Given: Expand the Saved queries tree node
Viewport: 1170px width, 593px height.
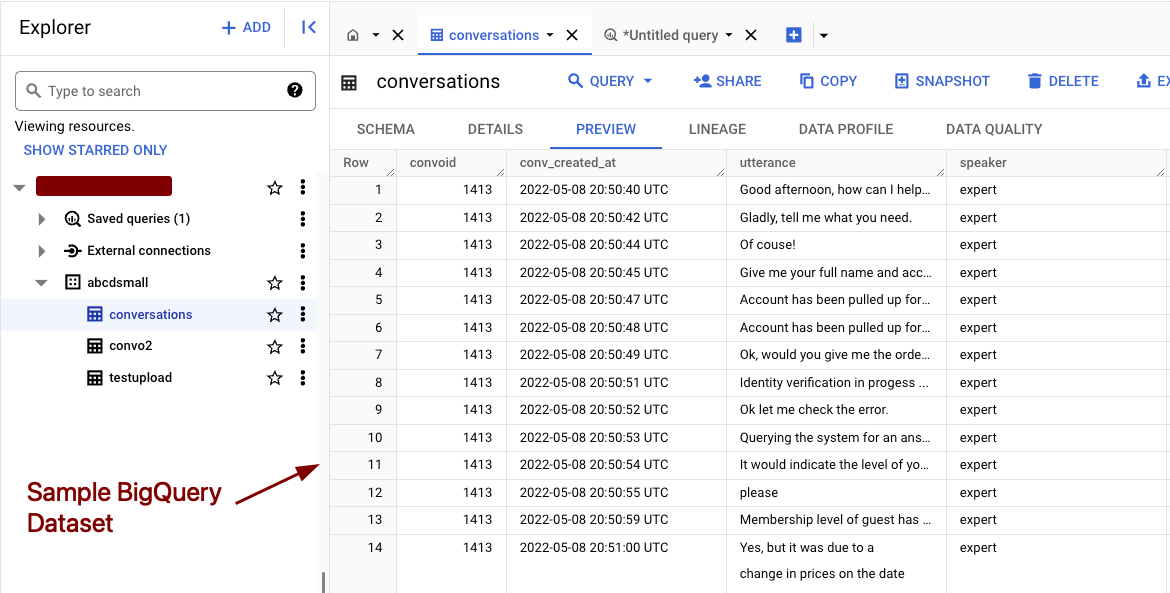Looking at the screenshot, I should (x=41, y=219).
